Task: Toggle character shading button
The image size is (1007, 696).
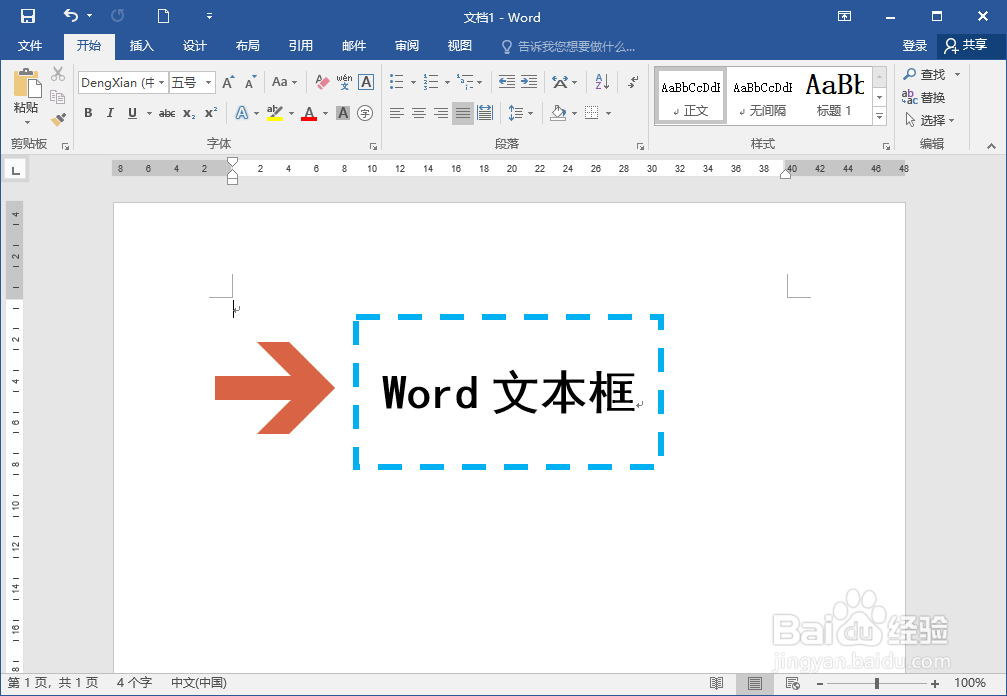Action: tap(343, 114)
